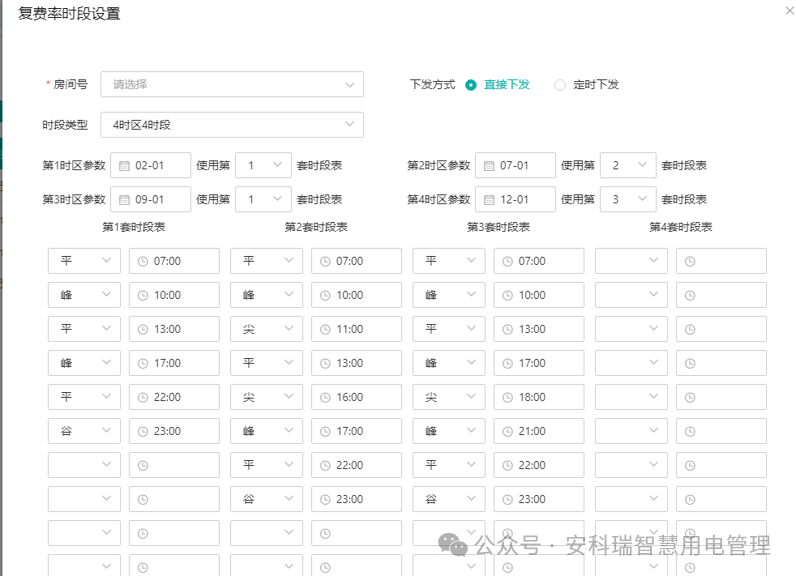The width and height of the screenshot is (796, 577).
Task: Open first empty rate dropdown in table 4
Action: pos(631,261)
